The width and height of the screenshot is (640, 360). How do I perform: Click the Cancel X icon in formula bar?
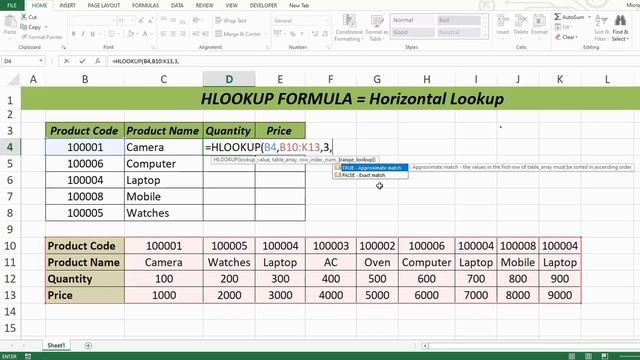pyautogui.click(x=66, y=61)
